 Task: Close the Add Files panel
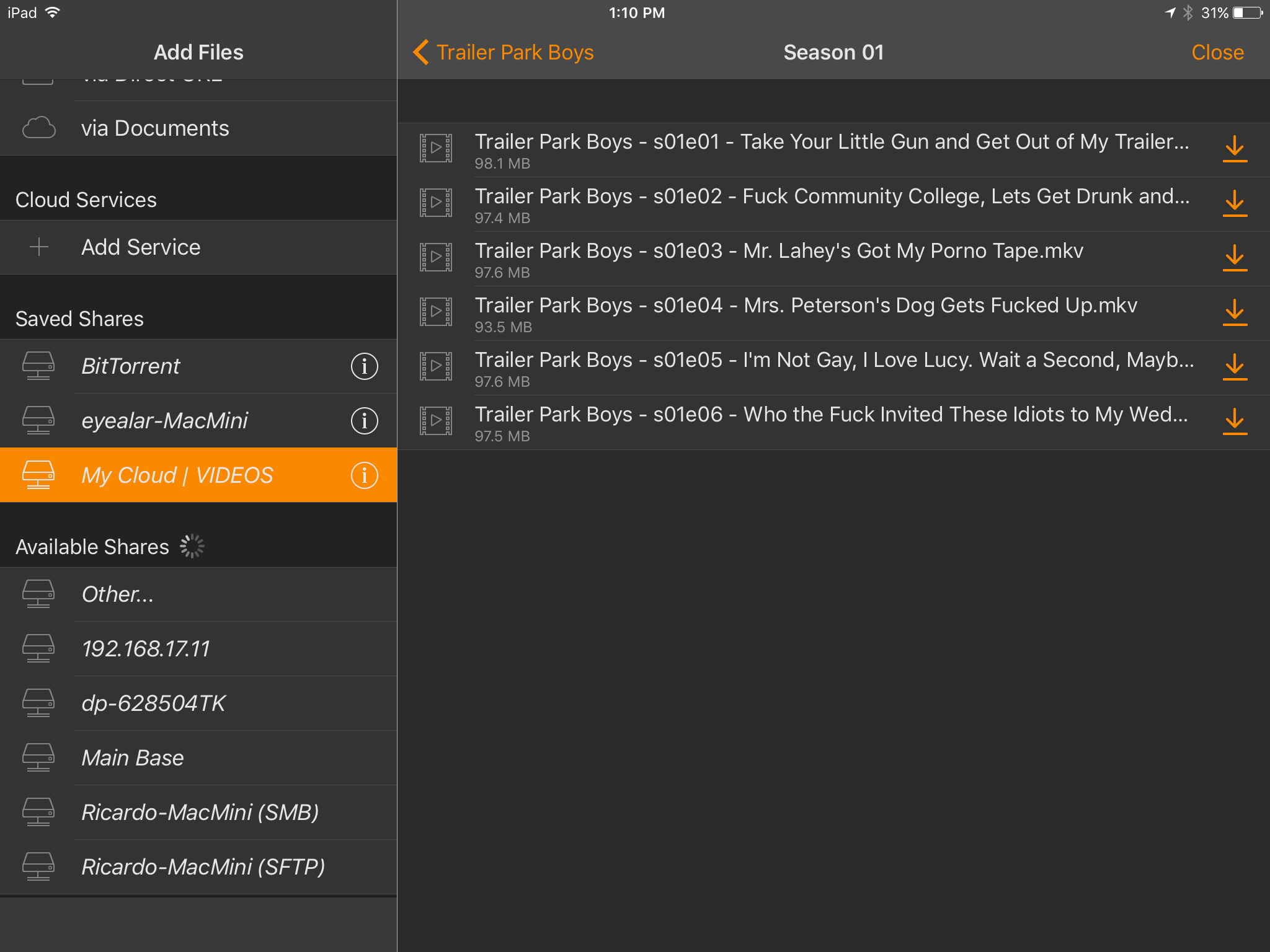pos(1217,53)
